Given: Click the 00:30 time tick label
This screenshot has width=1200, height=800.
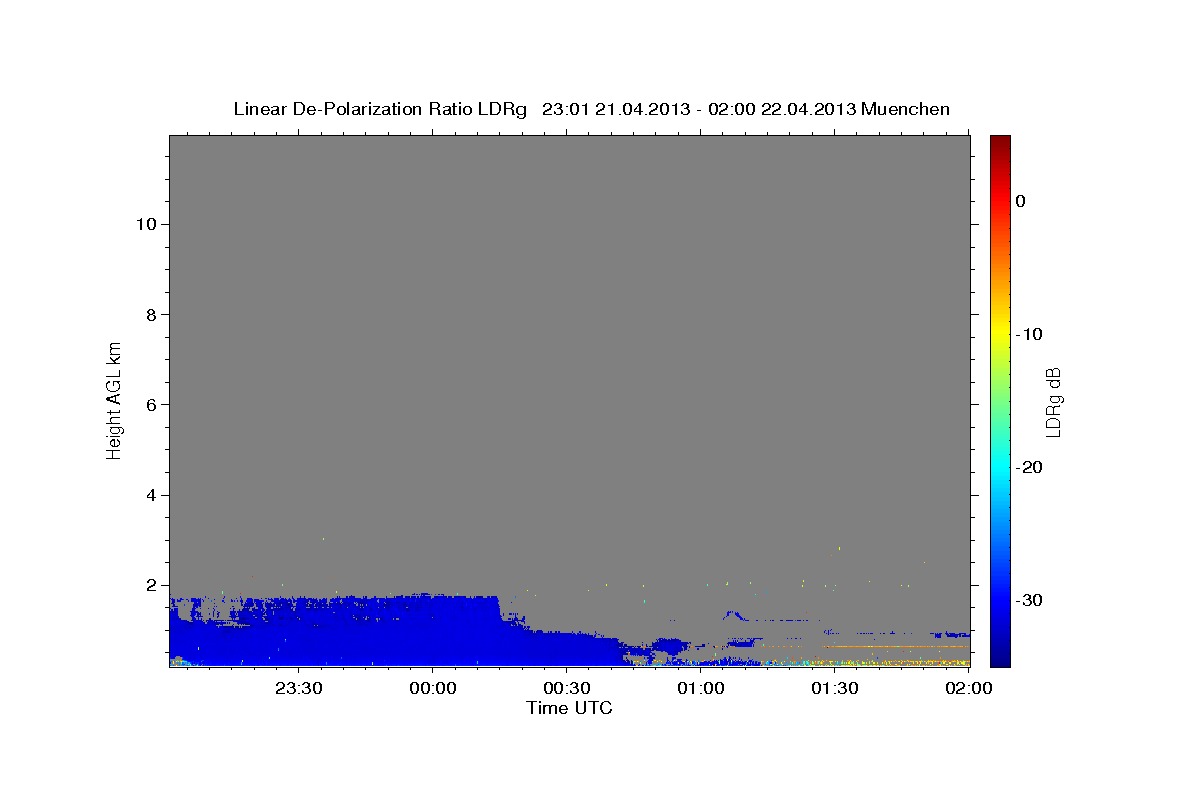Looking at the screenshot, I should pos(566,688).
